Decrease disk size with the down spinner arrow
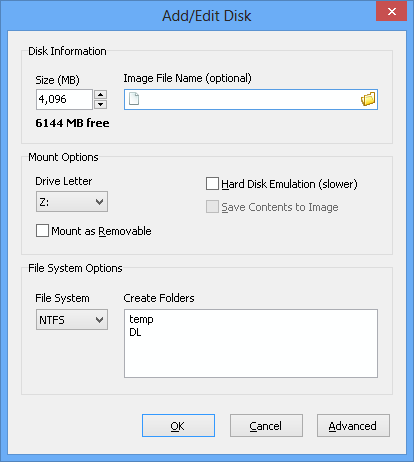414x462 pixels. pos(100,104)
